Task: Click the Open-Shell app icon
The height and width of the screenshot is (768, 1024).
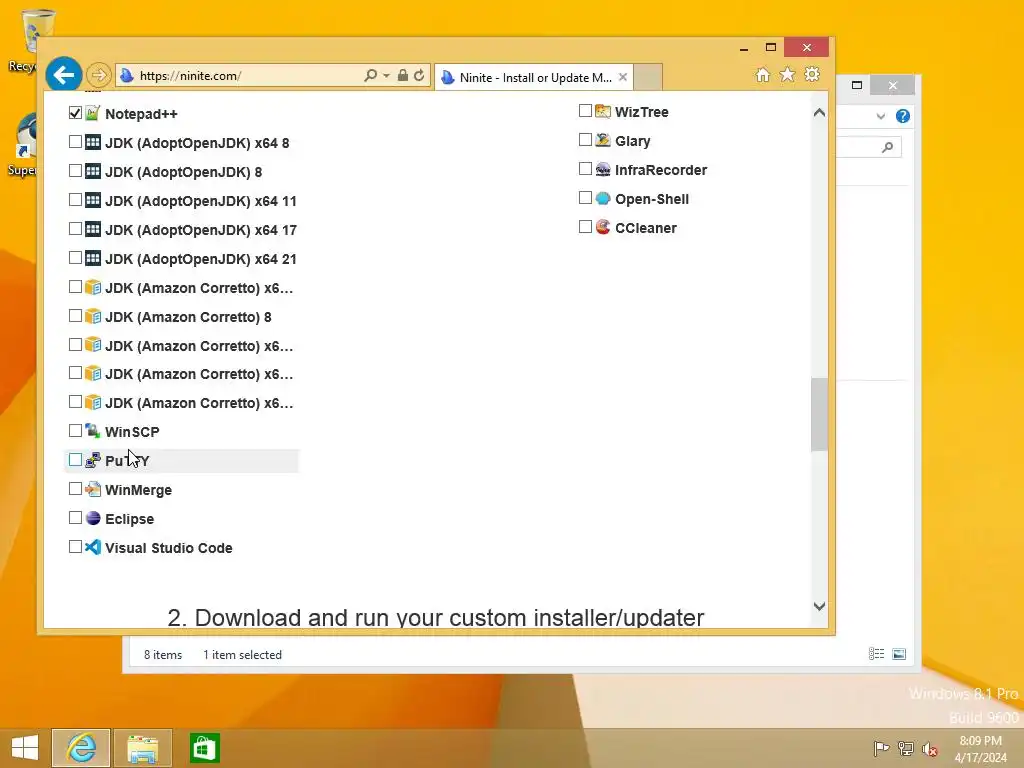Action: pyautogui.click(x=603, y=198)
